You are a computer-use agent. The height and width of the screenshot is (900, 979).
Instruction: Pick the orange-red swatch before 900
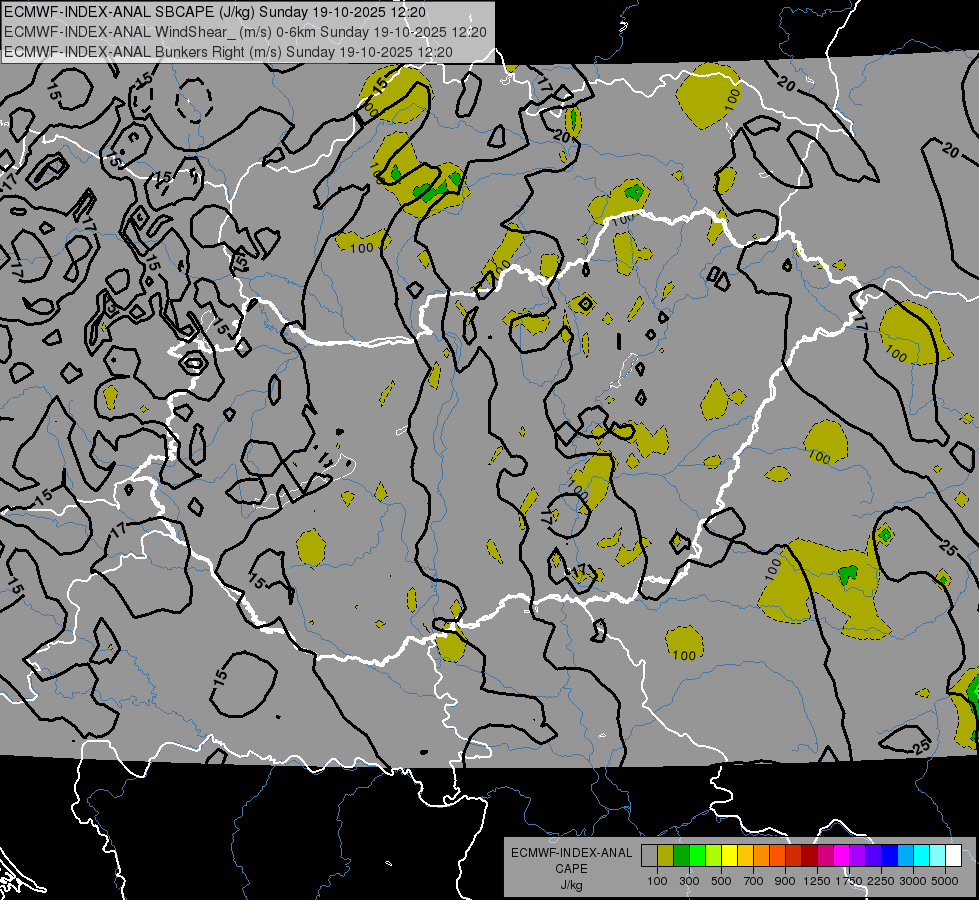pyautogui.click(x=778, y=856)
